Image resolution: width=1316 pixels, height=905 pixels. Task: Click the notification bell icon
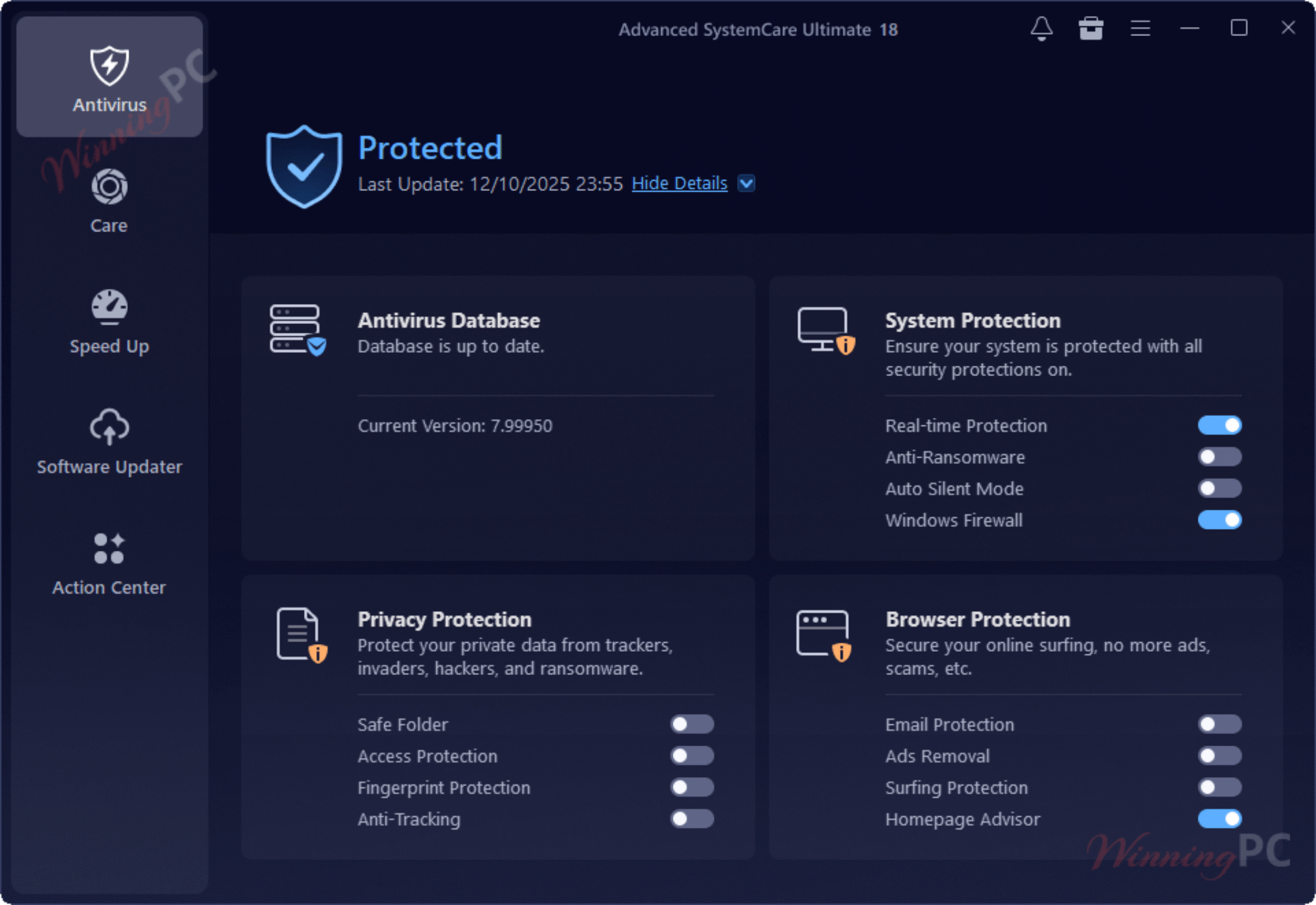[1042, 28]
